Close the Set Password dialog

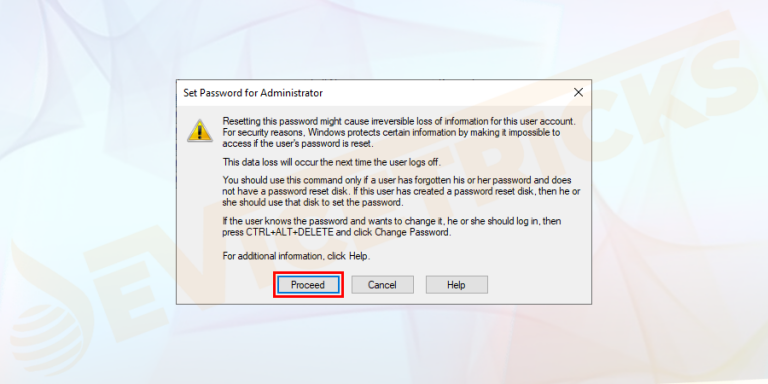(578, 93)
